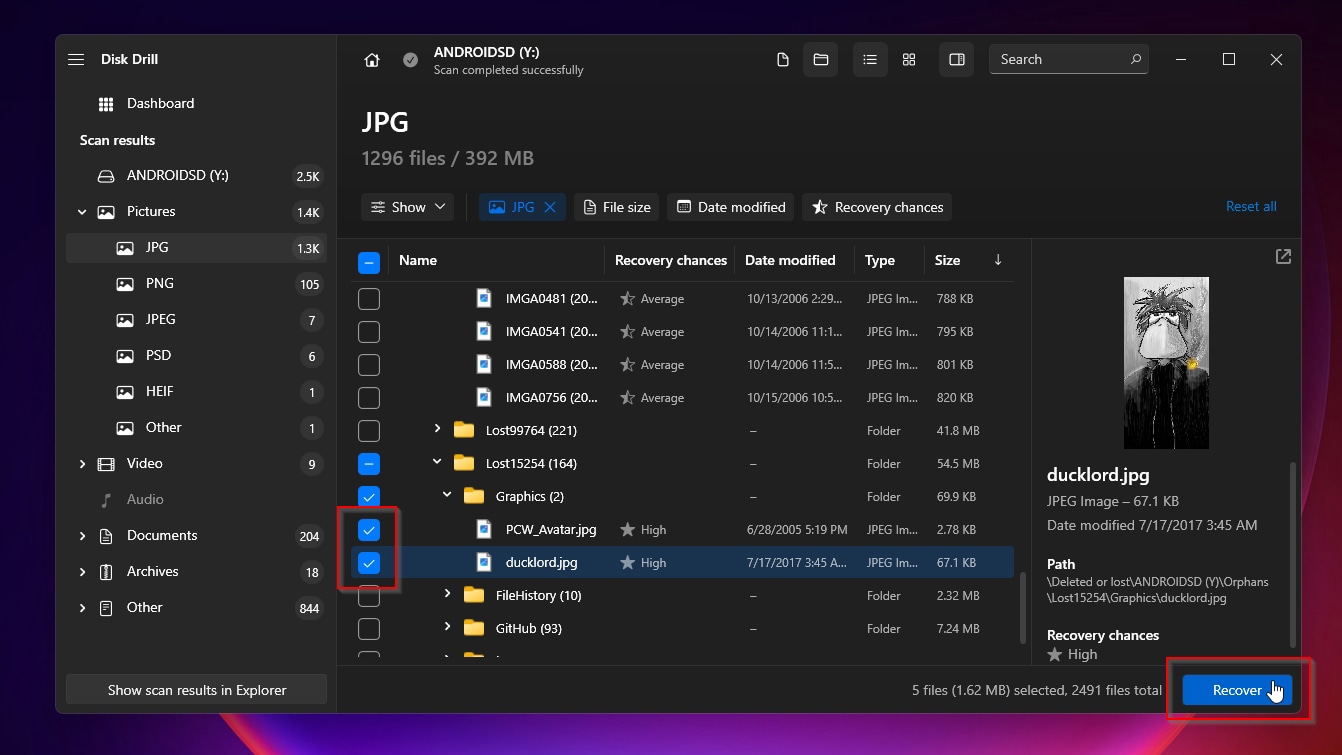Click the scan completed checkmark status icon
This screenshot has height=755, width=1342.
coord(410,60)
